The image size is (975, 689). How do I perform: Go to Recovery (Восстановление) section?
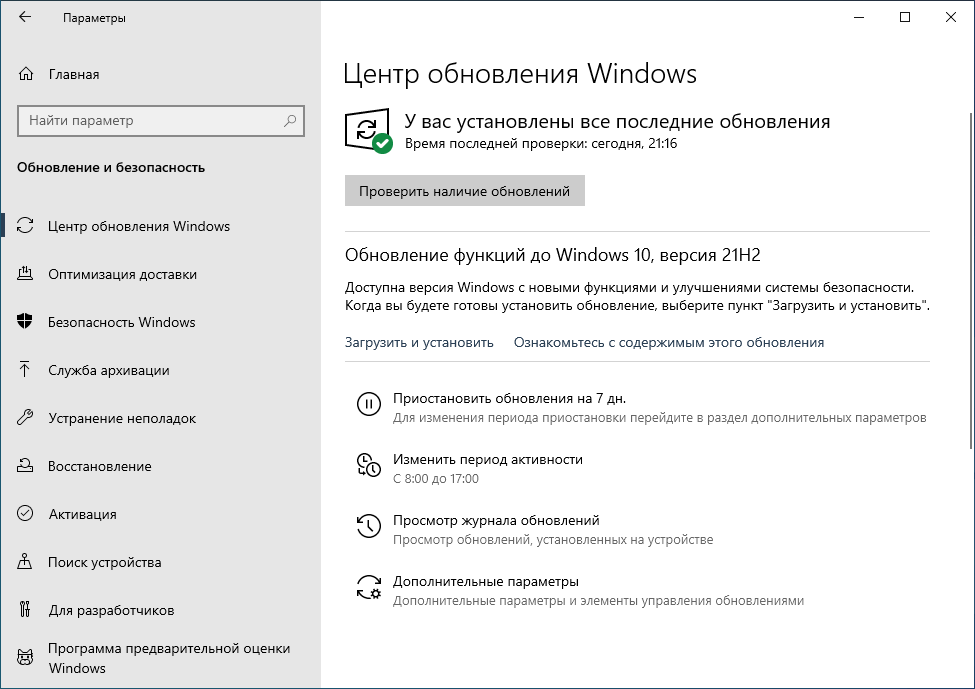[x=100, y=466]
